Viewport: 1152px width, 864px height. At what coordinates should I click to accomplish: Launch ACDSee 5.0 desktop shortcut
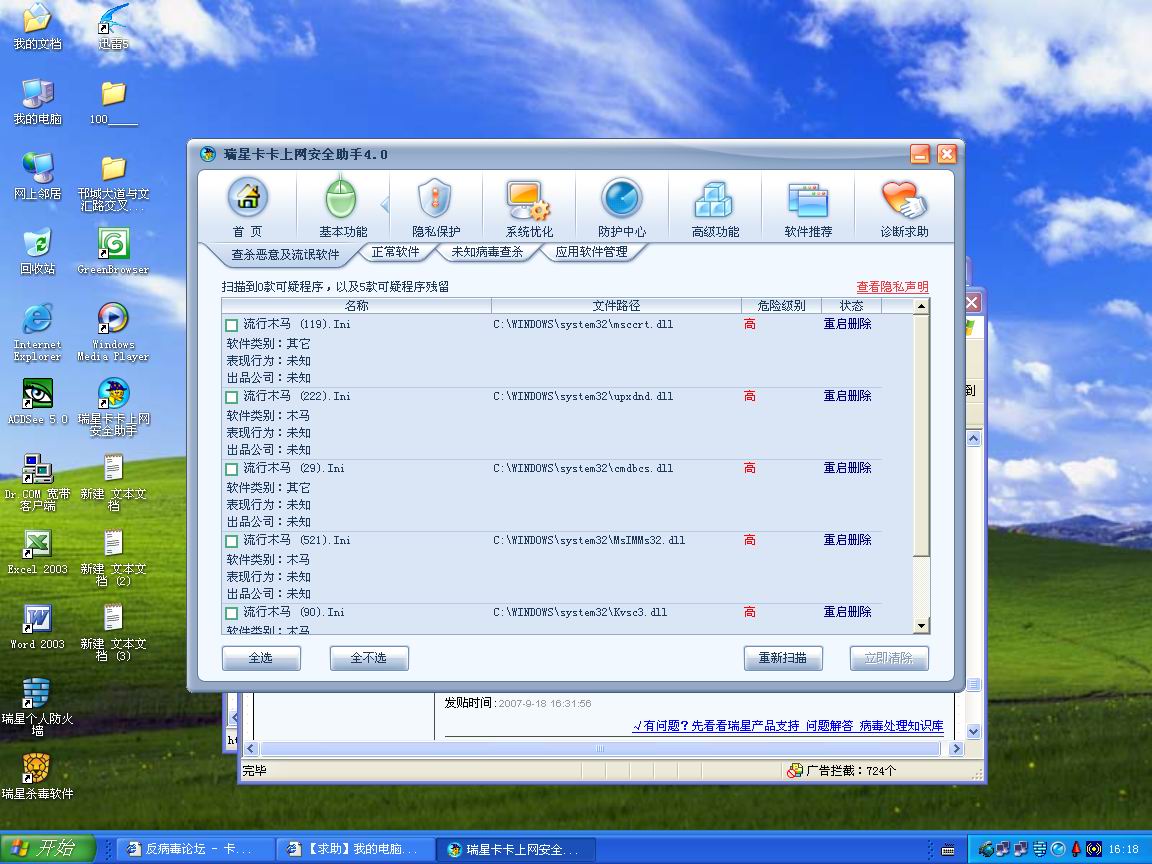pyautogui.click(x=37, y=402)
